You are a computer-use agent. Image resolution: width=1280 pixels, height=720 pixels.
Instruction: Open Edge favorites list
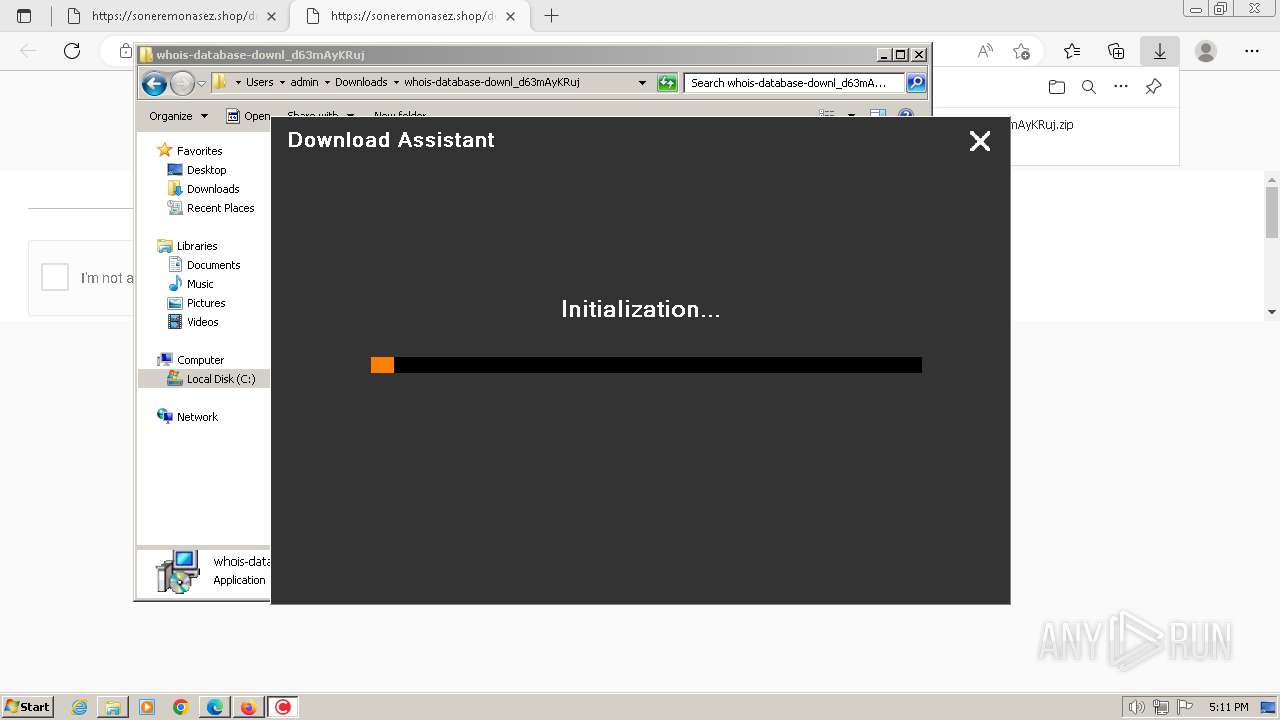[x=1072, y=51]
